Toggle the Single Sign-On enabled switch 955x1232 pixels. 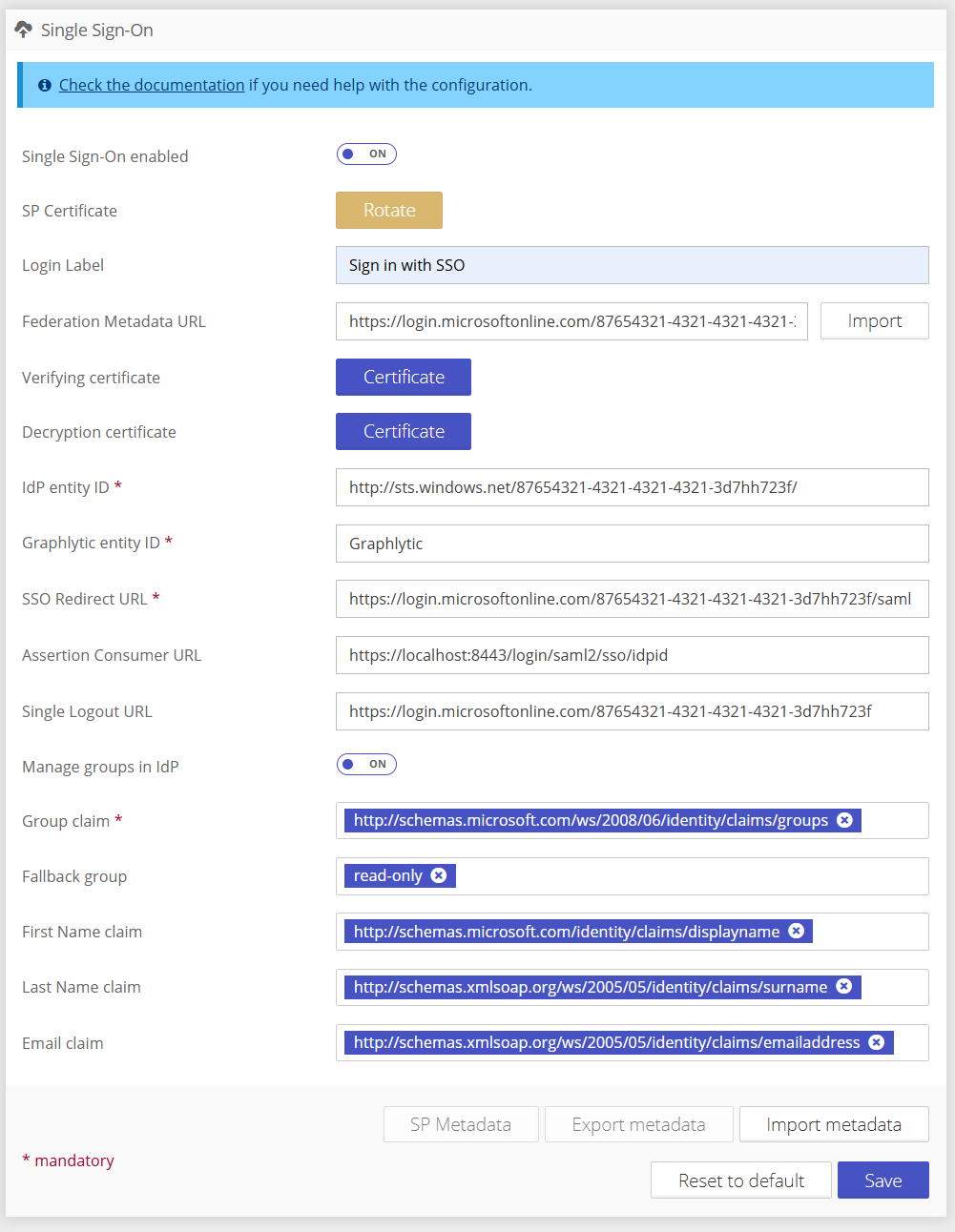[x=366, y=154]
